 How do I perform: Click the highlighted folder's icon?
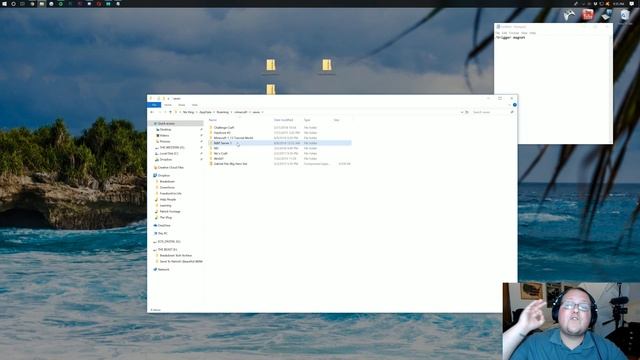tap(211, 143)
